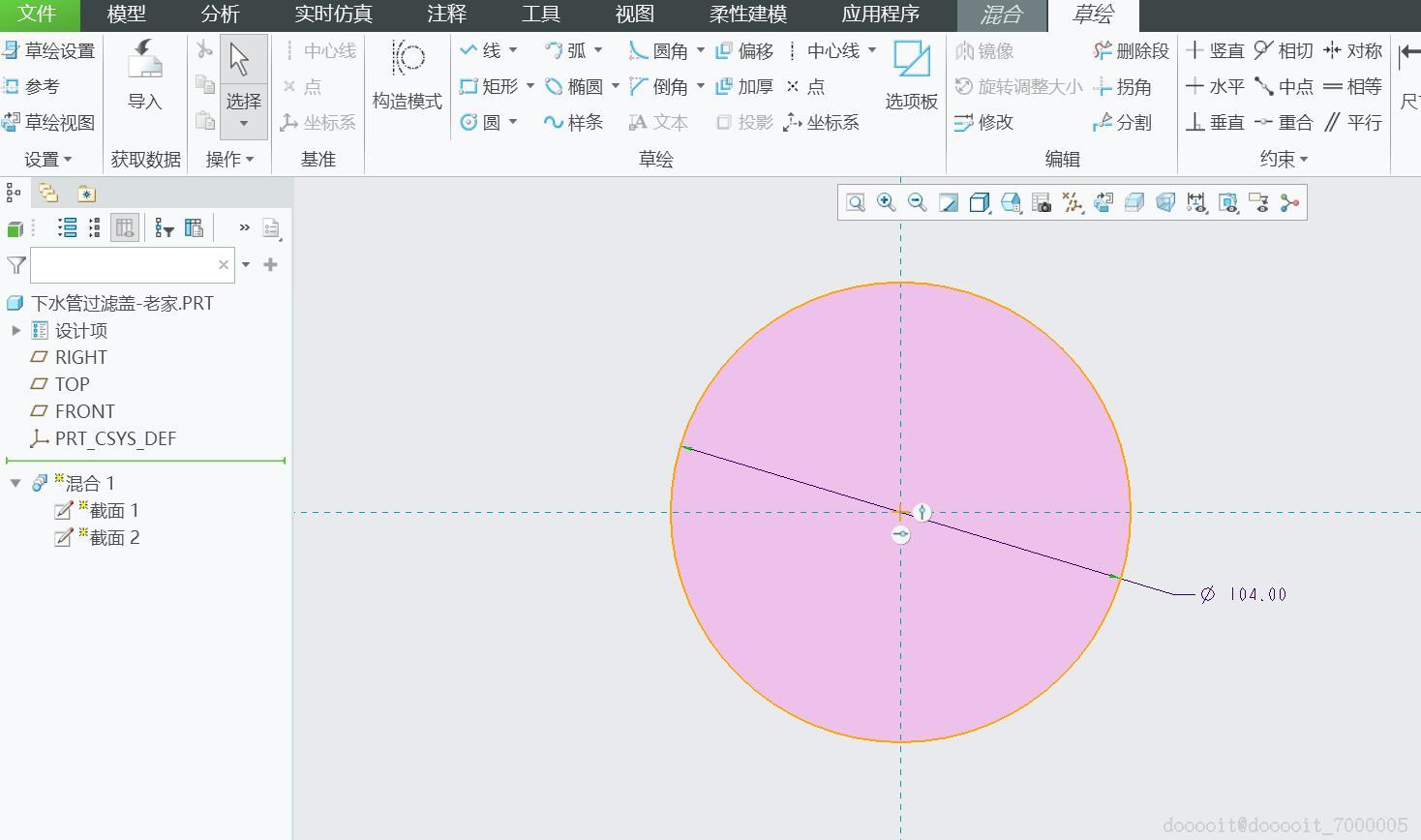Click the 草绘视图 (Sketch View) button

click(48, 122)
